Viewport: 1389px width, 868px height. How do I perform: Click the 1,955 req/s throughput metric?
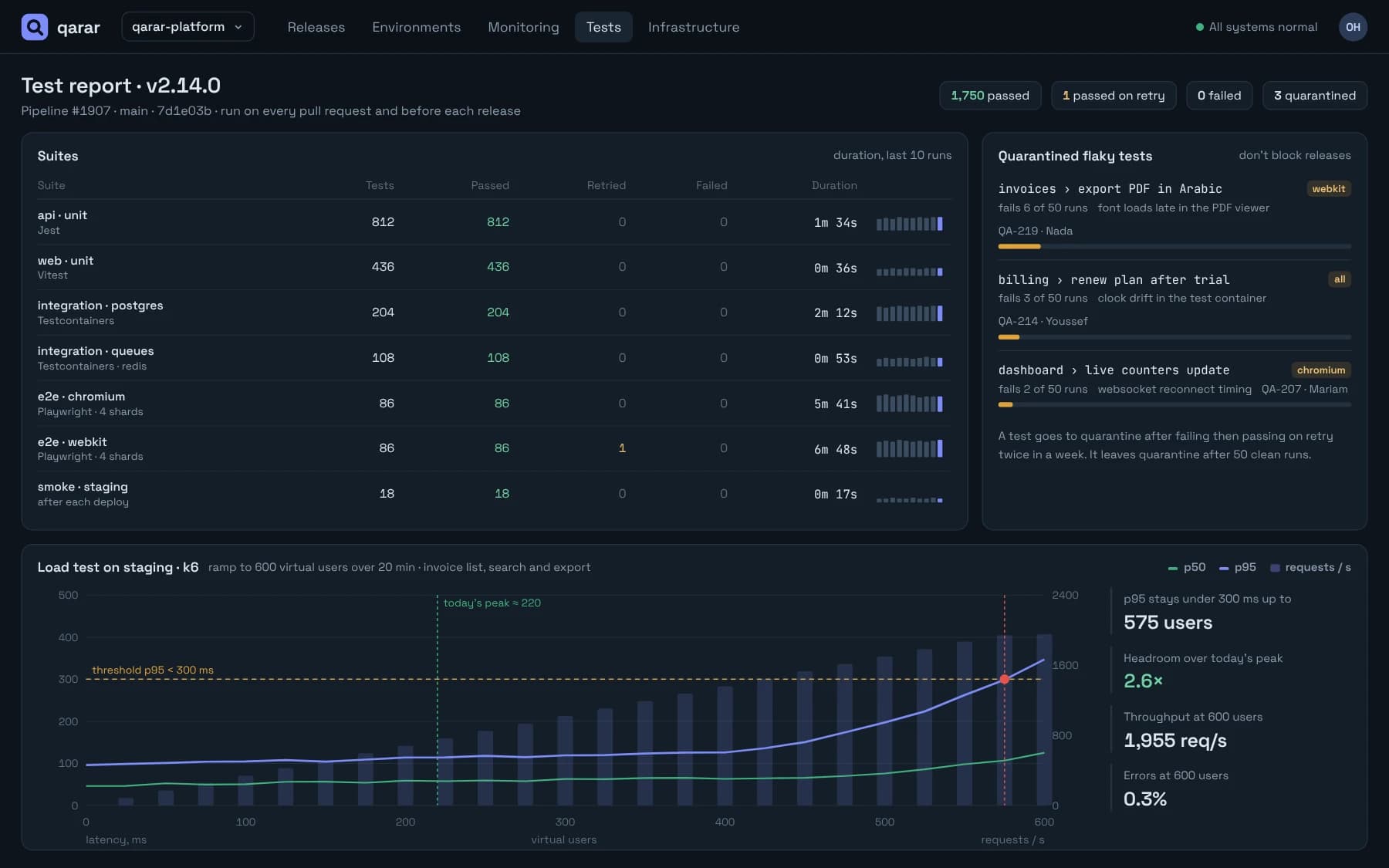[1174, 741]
